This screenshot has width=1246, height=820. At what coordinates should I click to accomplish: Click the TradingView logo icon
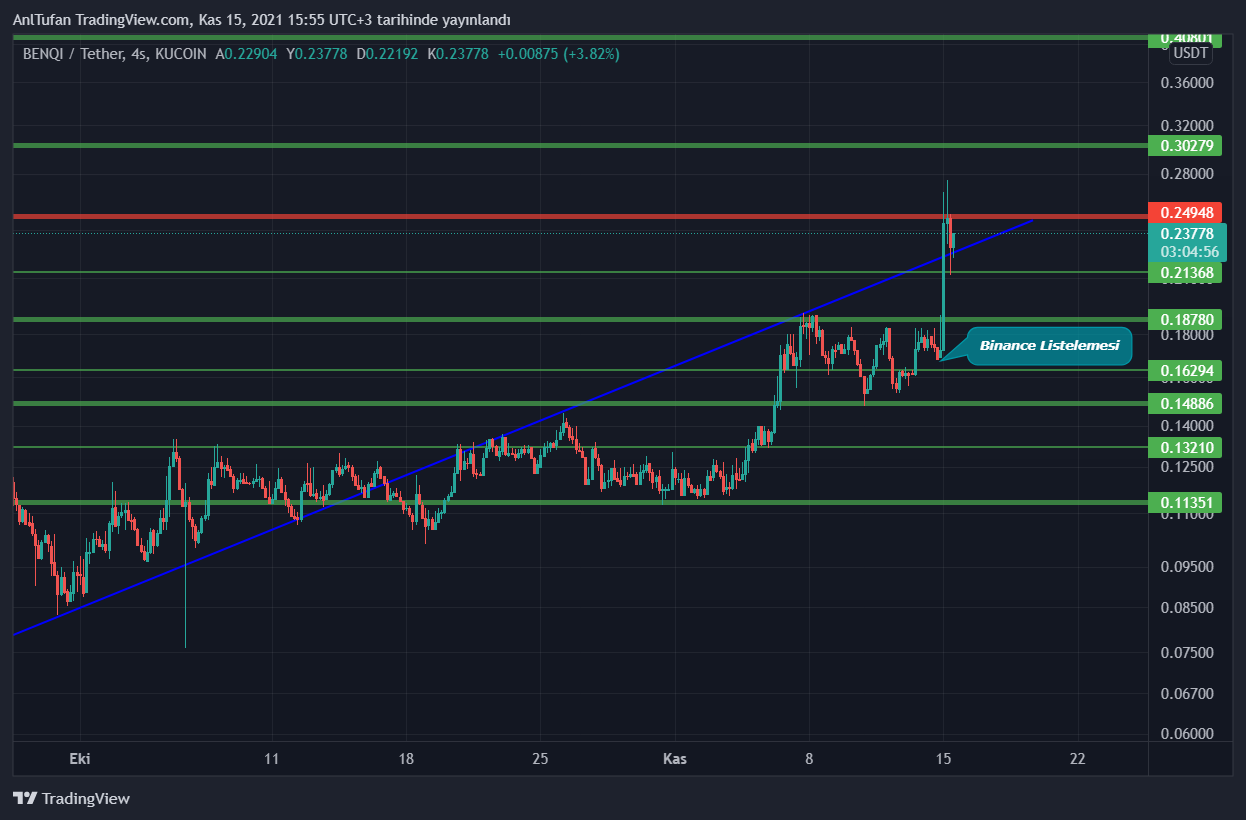coord(25,798)
